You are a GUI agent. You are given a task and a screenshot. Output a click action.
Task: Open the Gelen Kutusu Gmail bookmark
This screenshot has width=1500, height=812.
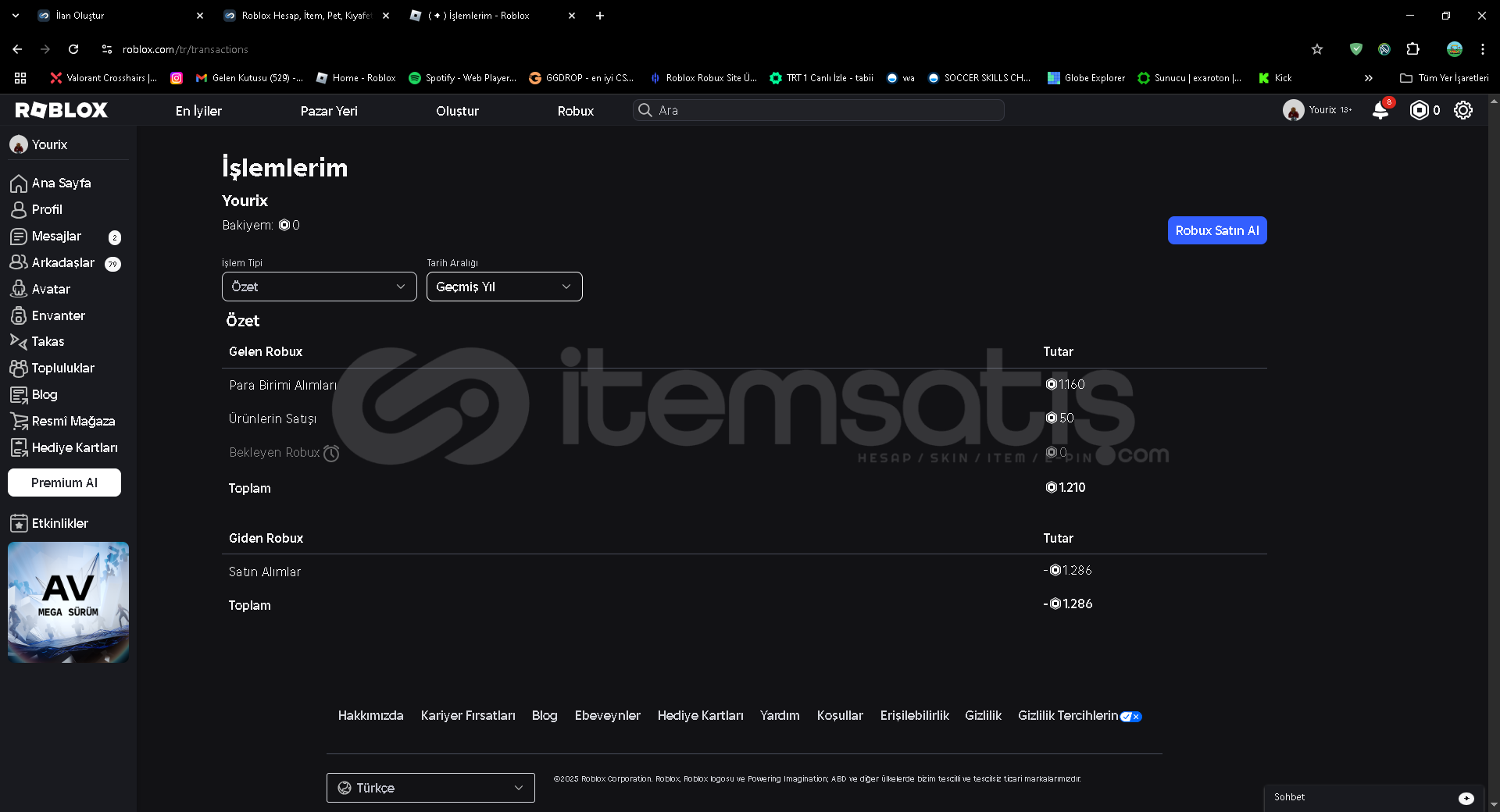pos(249,78)
